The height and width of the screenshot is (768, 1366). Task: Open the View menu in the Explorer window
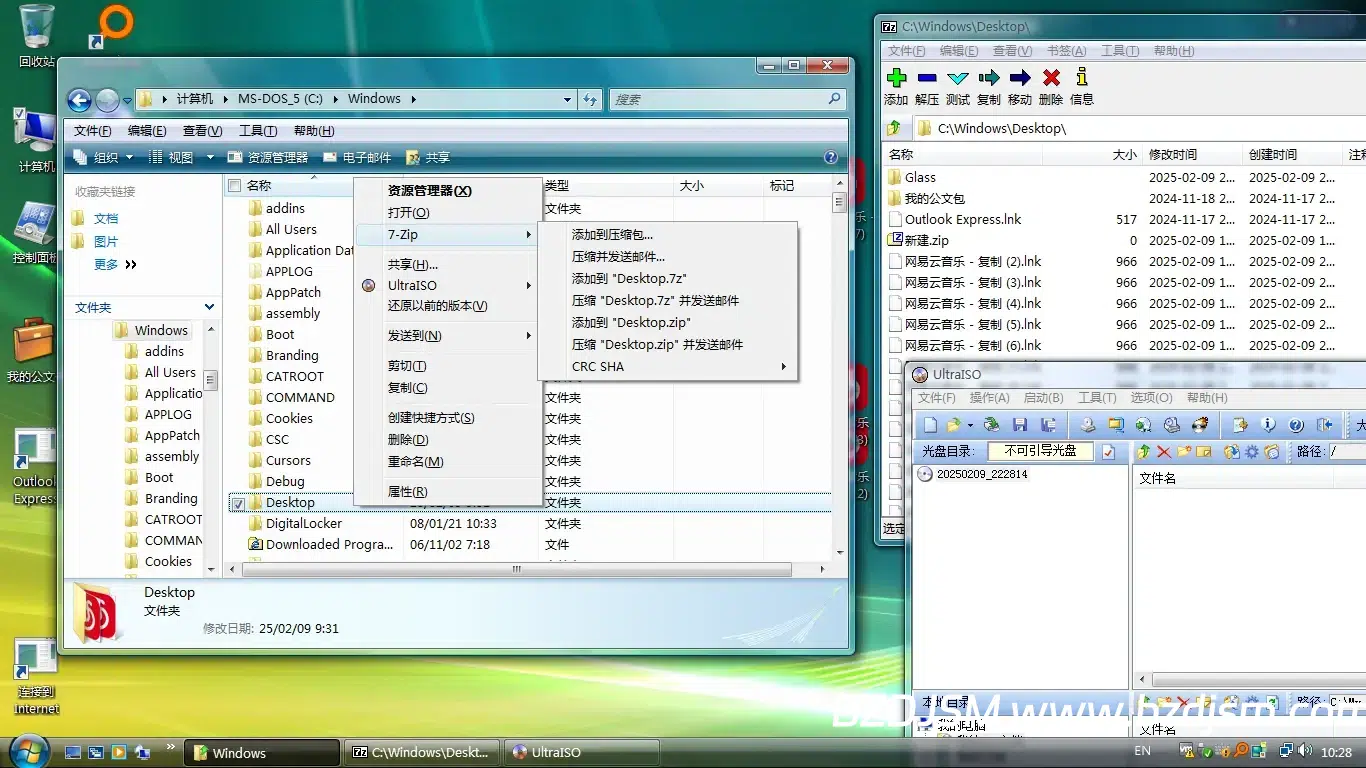202,131
